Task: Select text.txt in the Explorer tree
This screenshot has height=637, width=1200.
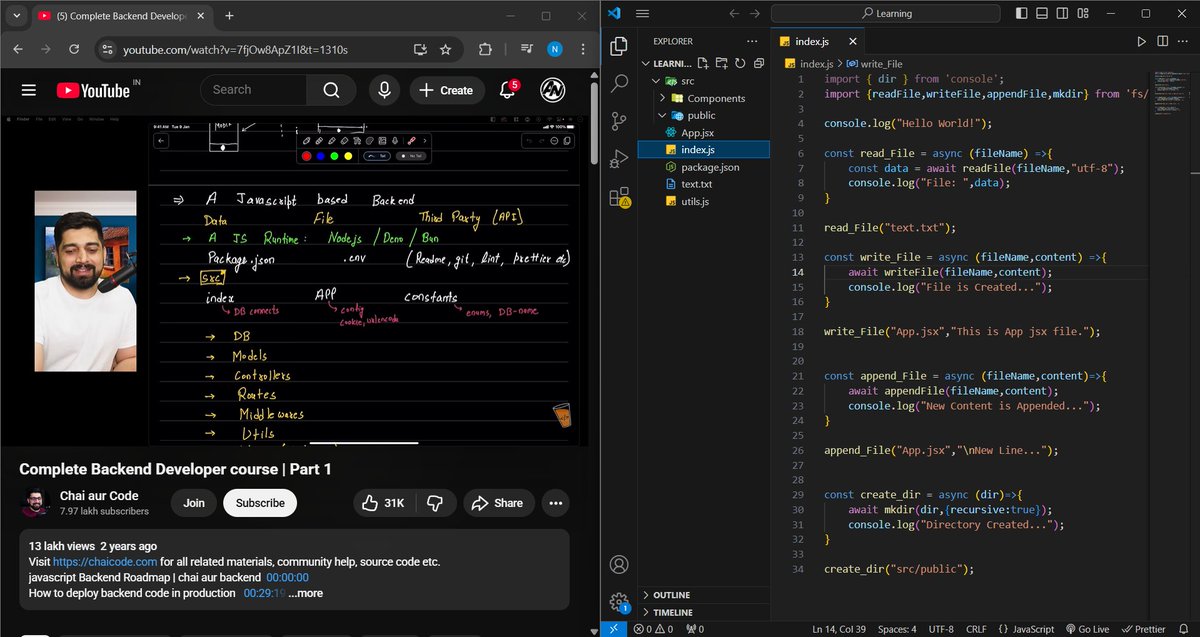Action: [x=698, y=184]
